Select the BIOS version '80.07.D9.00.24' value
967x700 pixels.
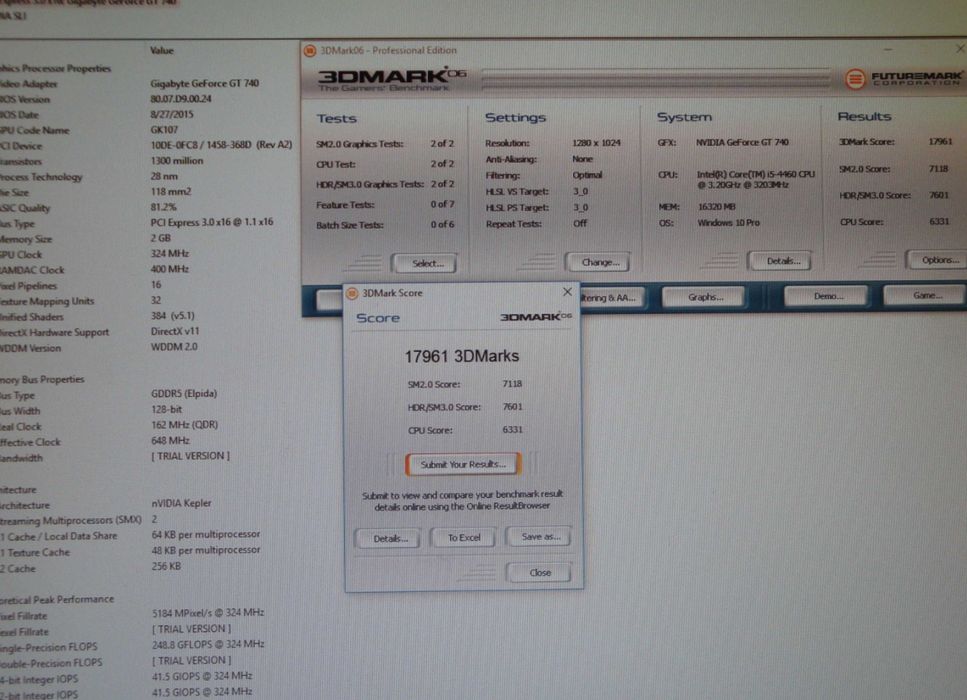point(181,99)
